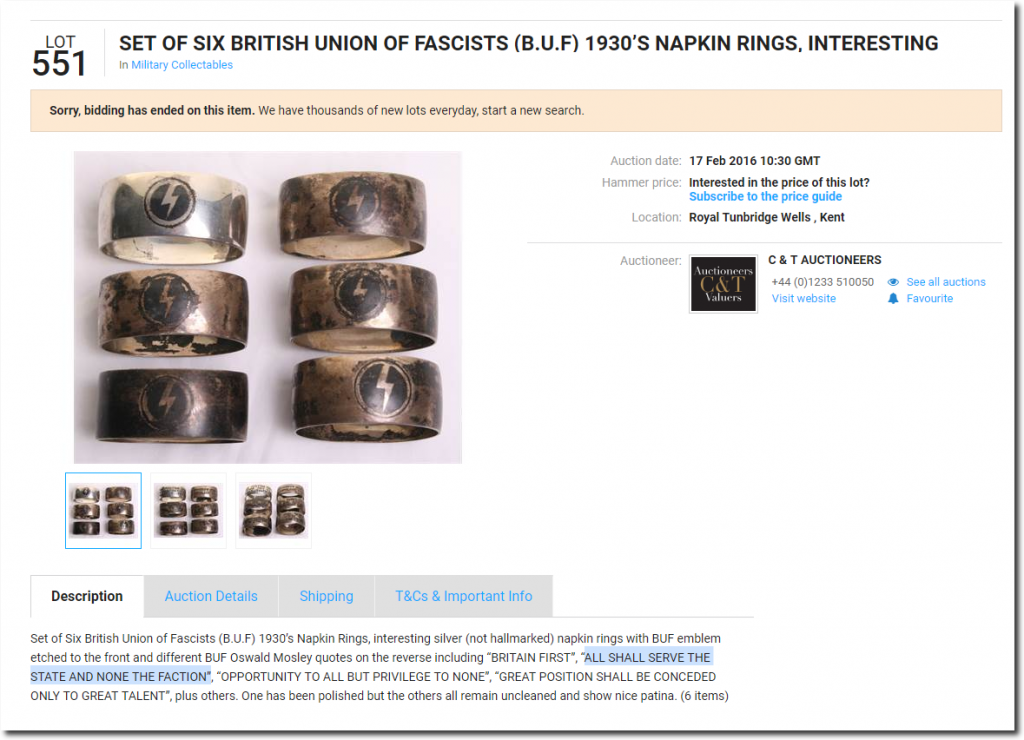Click the bell icon next to Favourite
This screenshot has height=740, width=1024.
(893, 298)
